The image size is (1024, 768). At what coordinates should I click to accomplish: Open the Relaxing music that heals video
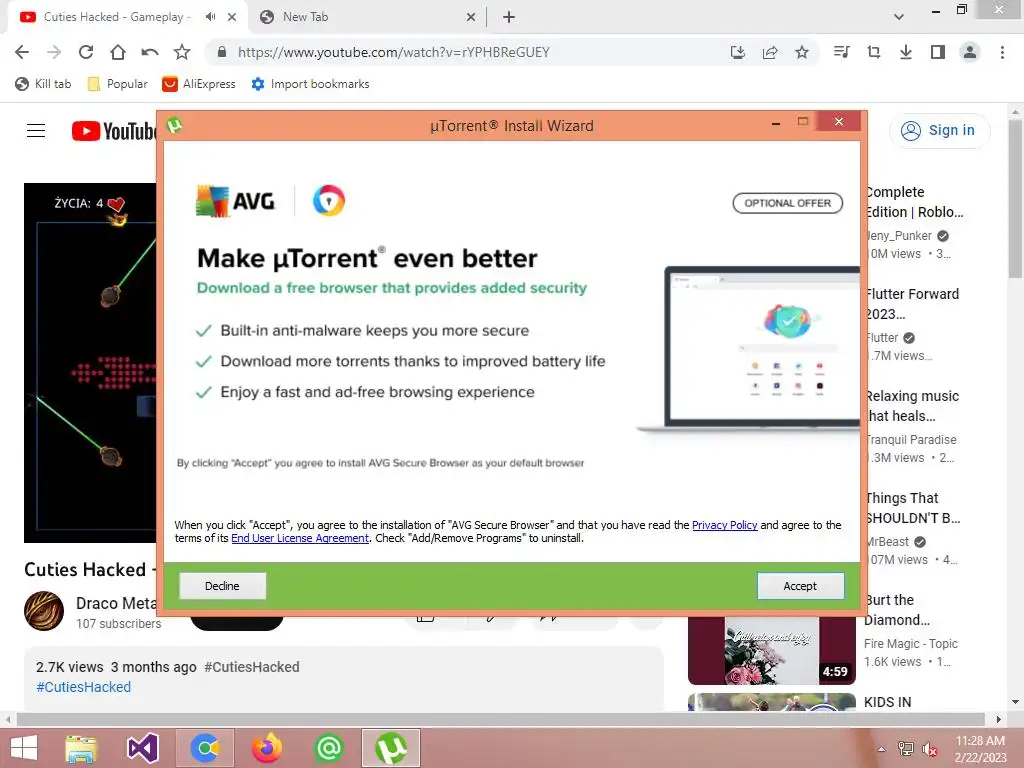912,406
